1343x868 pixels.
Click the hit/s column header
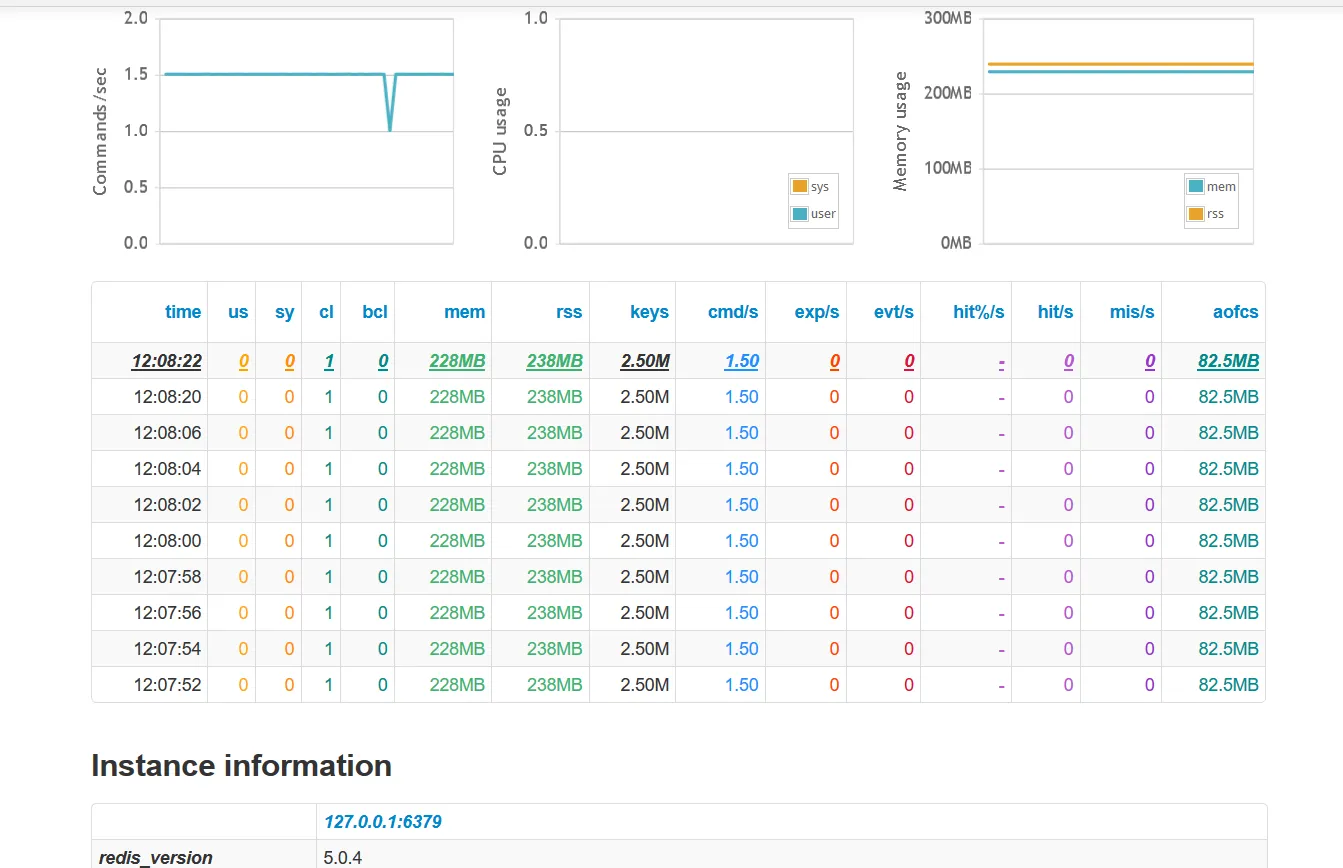point(1055,312)
